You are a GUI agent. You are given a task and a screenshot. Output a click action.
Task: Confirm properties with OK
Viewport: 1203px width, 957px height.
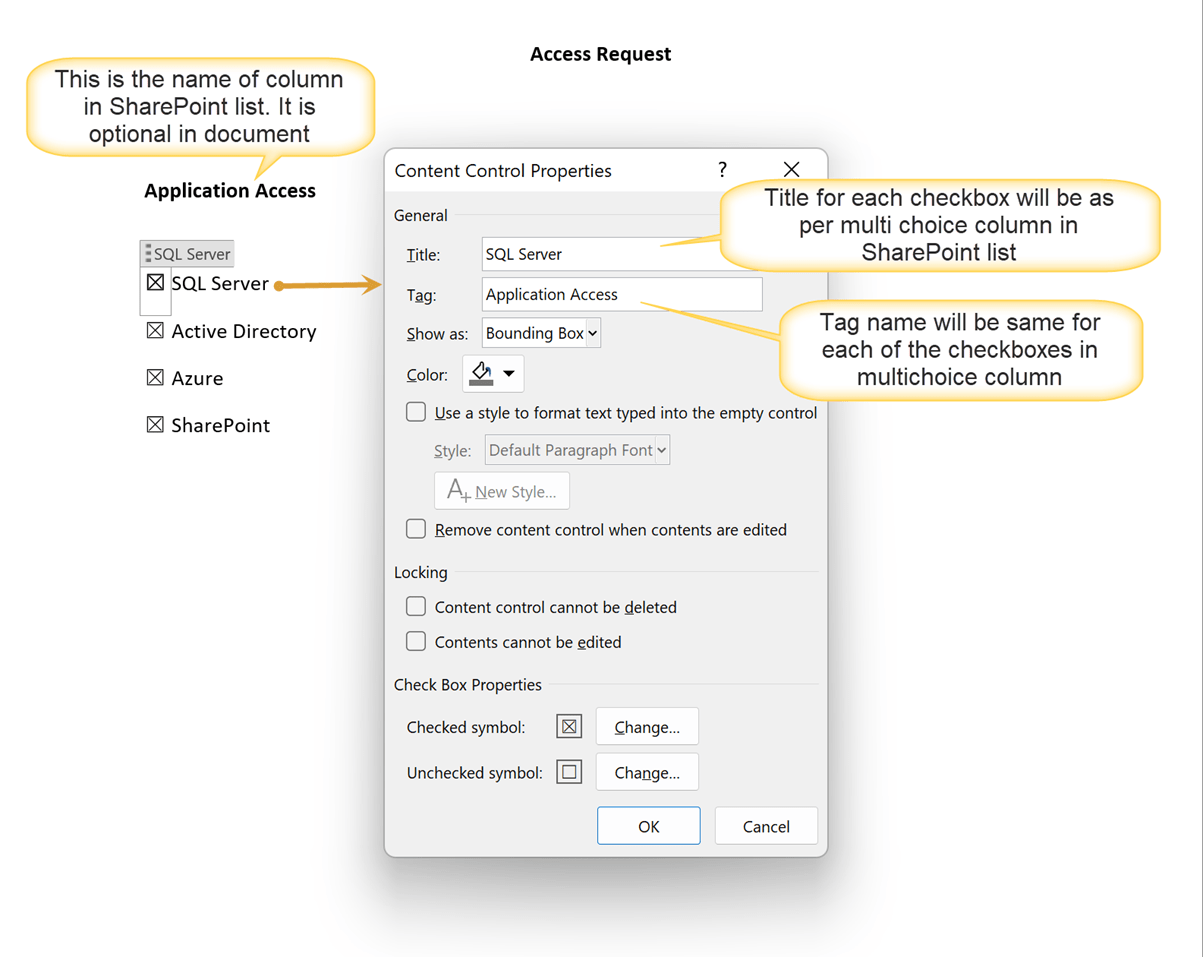click(x=648, y=825)
